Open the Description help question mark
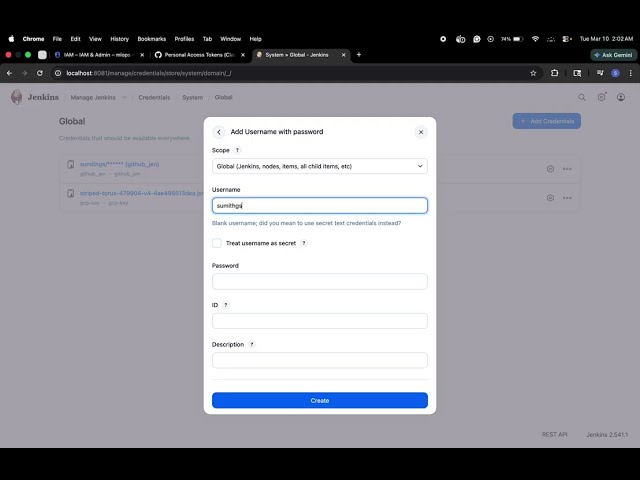This screenshot has width=640, height=480. (x=252, y=344)
